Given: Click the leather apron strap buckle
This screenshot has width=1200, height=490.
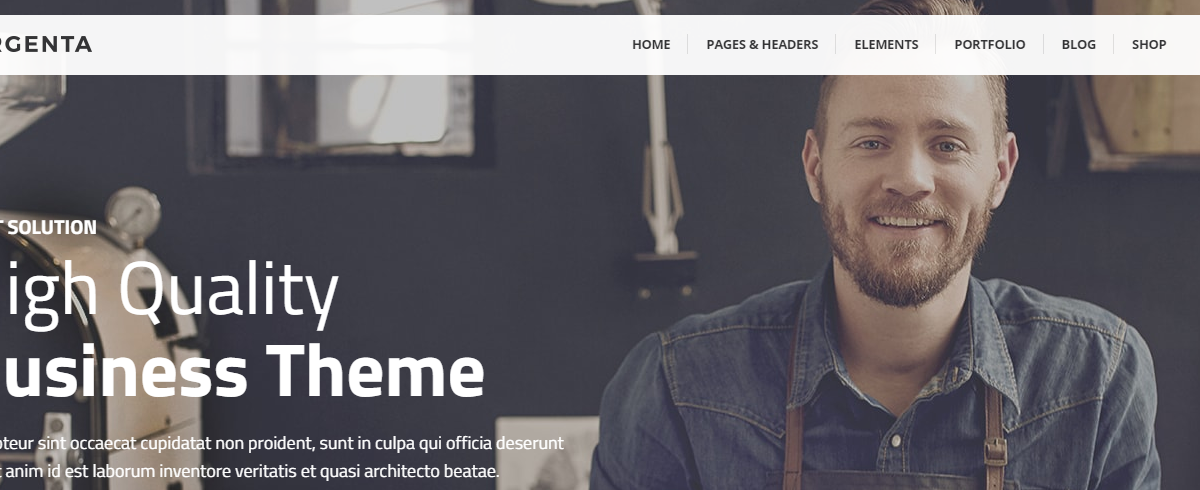Looking at the screenshot, I should click(995, 450).
